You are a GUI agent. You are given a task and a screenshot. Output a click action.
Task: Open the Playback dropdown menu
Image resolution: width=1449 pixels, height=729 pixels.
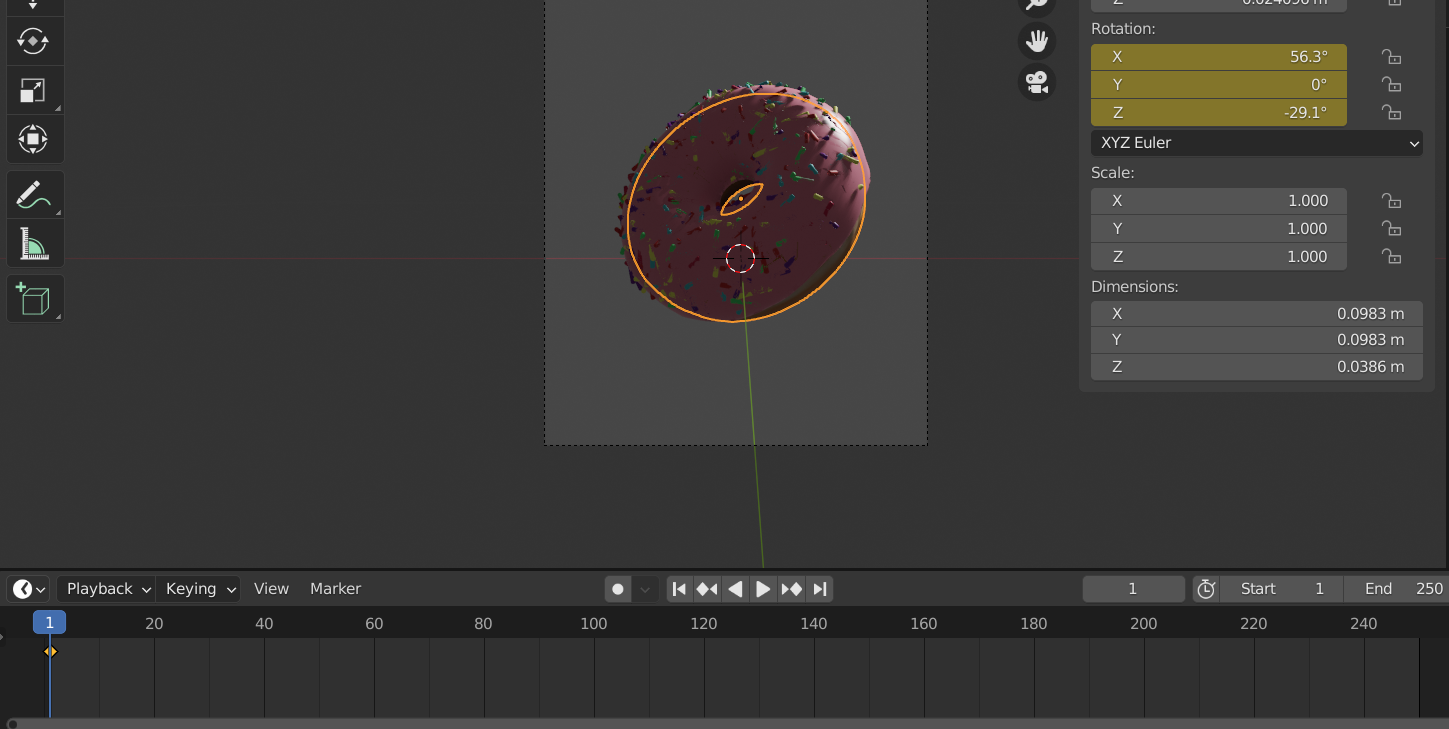coord(105,589)
